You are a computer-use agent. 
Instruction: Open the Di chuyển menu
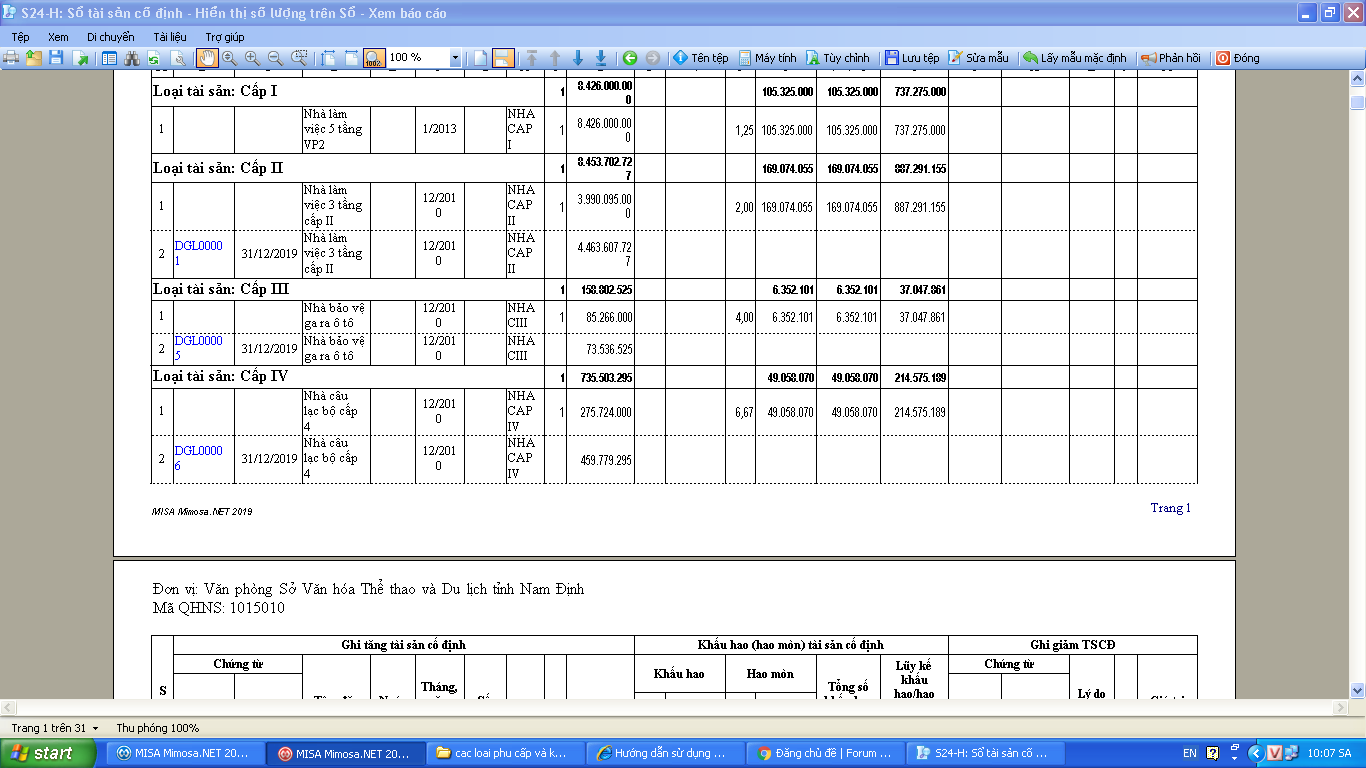point(110,37)
